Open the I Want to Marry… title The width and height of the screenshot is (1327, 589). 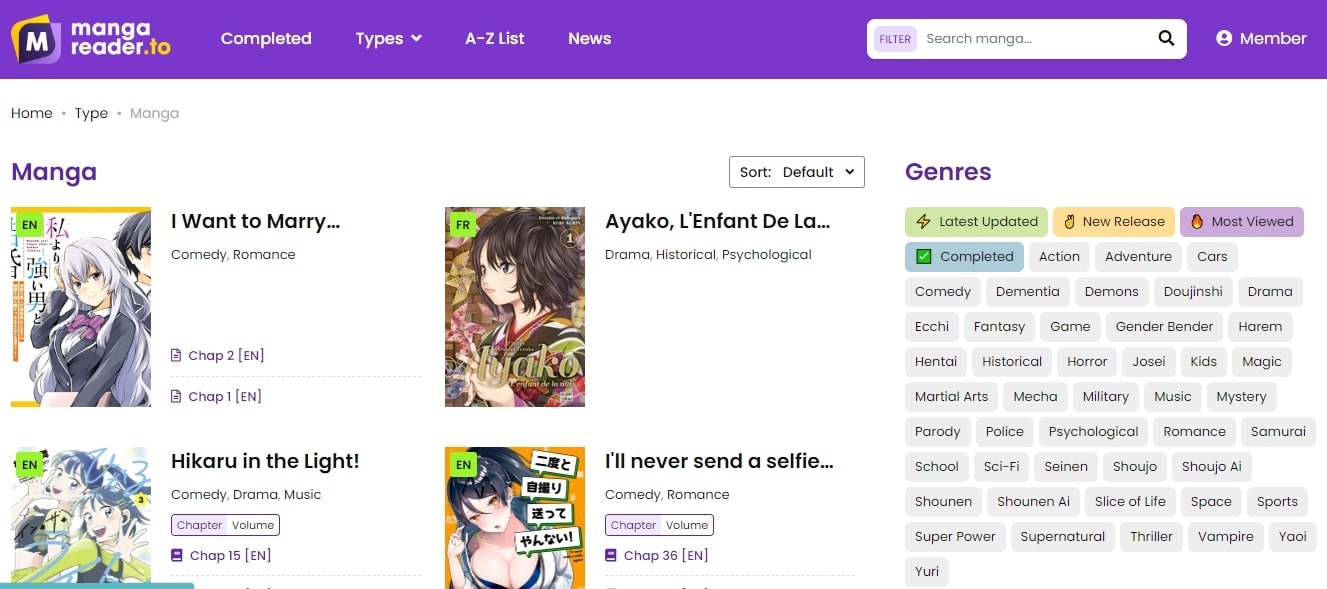[x=255, y=222]
